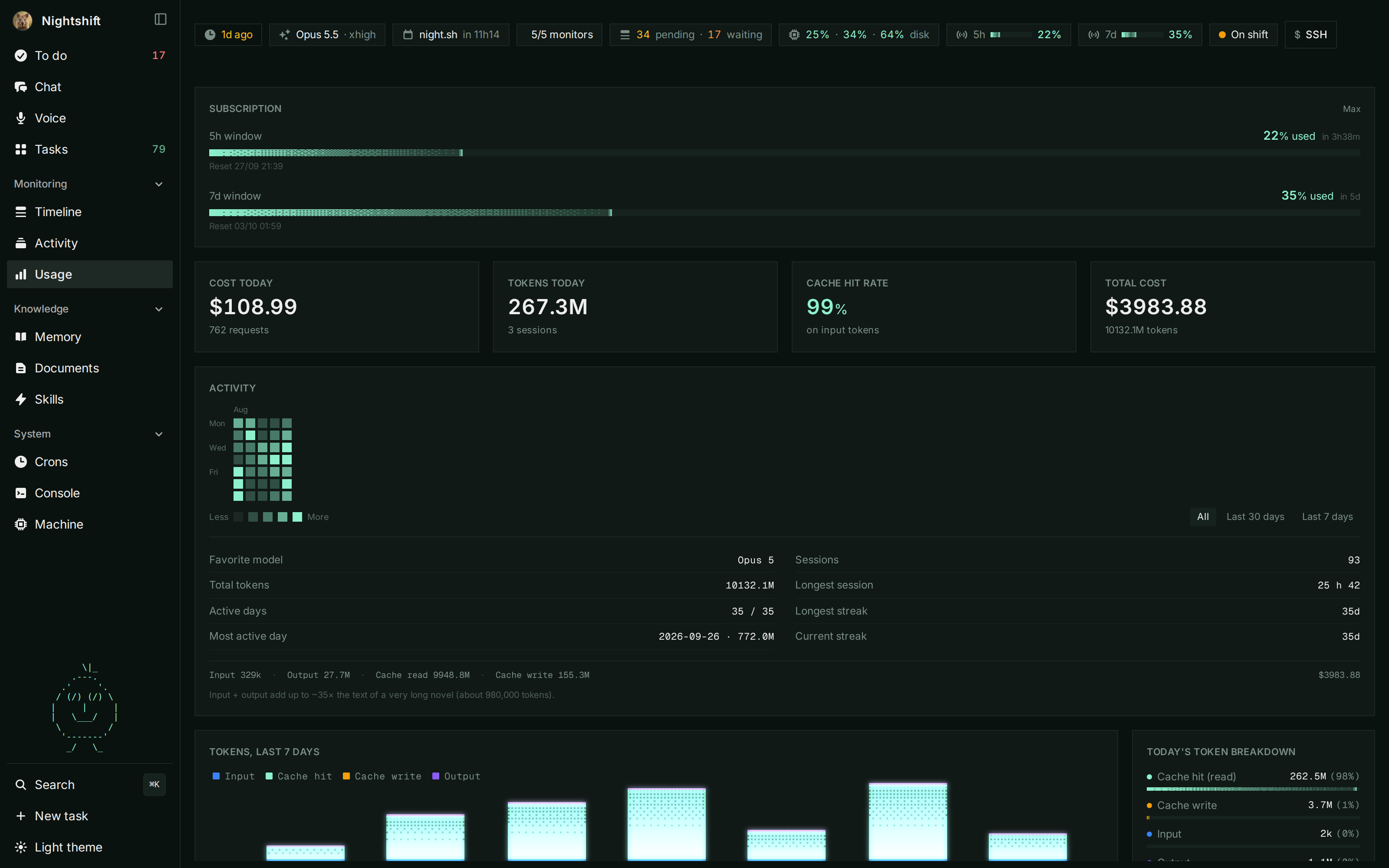This screenshot has height=868, width=1389.
Task: Collapse the System section
Action: (89, 434)
